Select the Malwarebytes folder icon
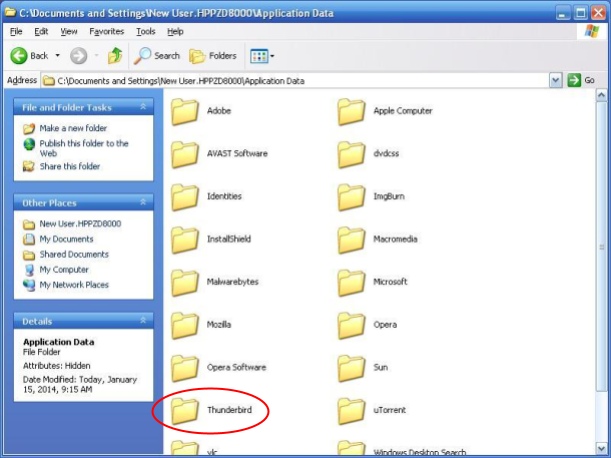Screen dimensions: 611x458 point(185,282)
